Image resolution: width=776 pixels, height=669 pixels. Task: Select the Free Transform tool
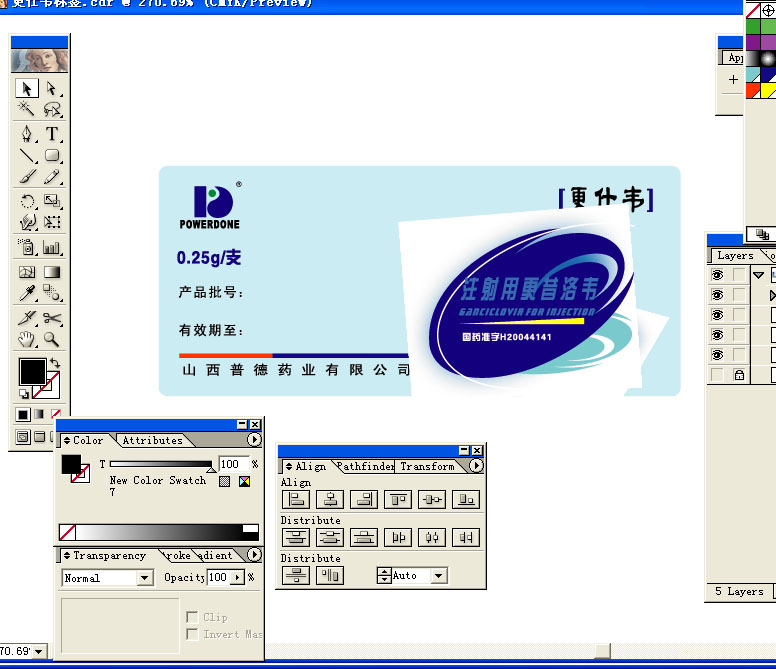pos(51,222)
